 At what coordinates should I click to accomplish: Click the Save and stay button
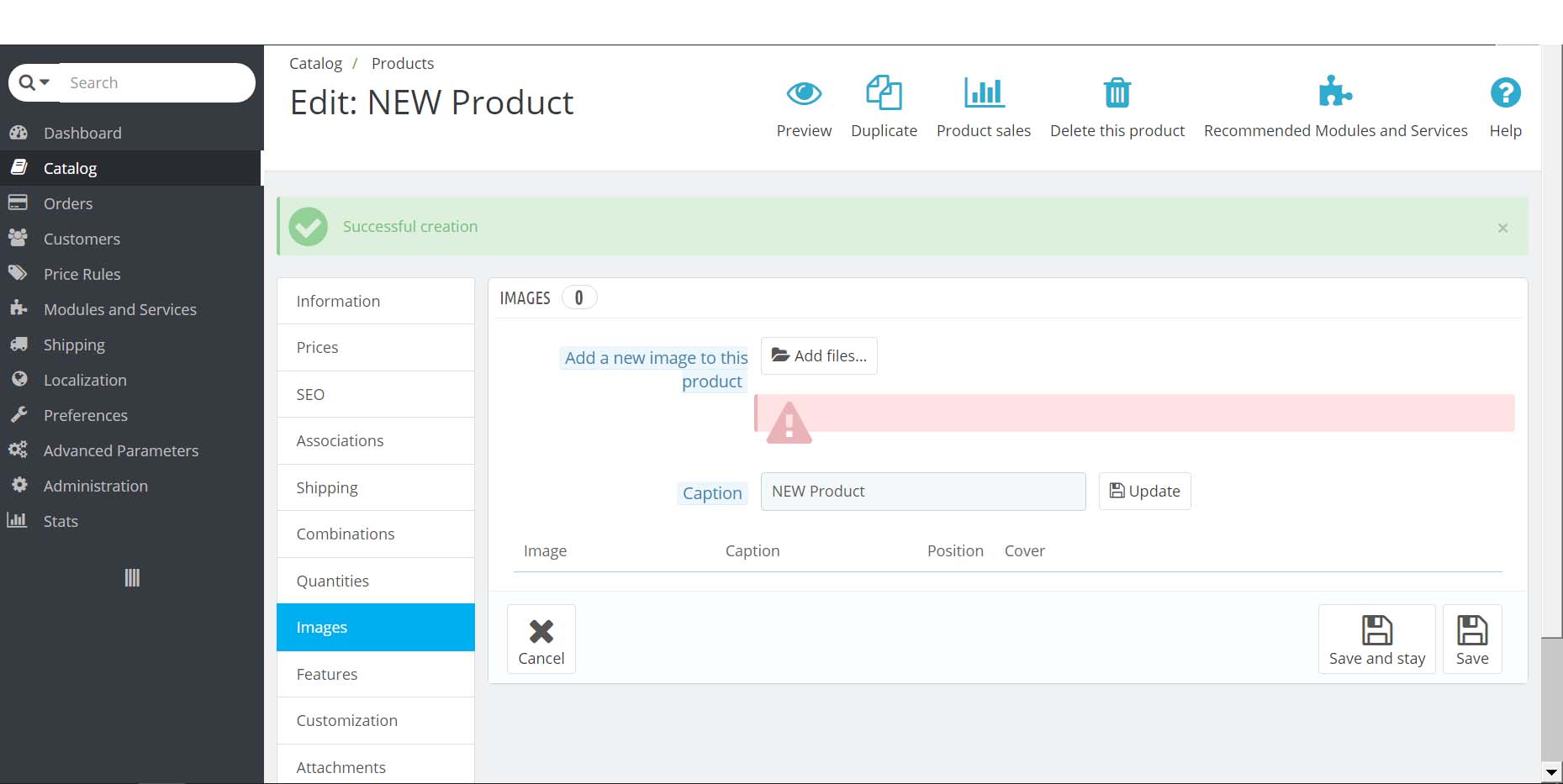[1376, 639]
